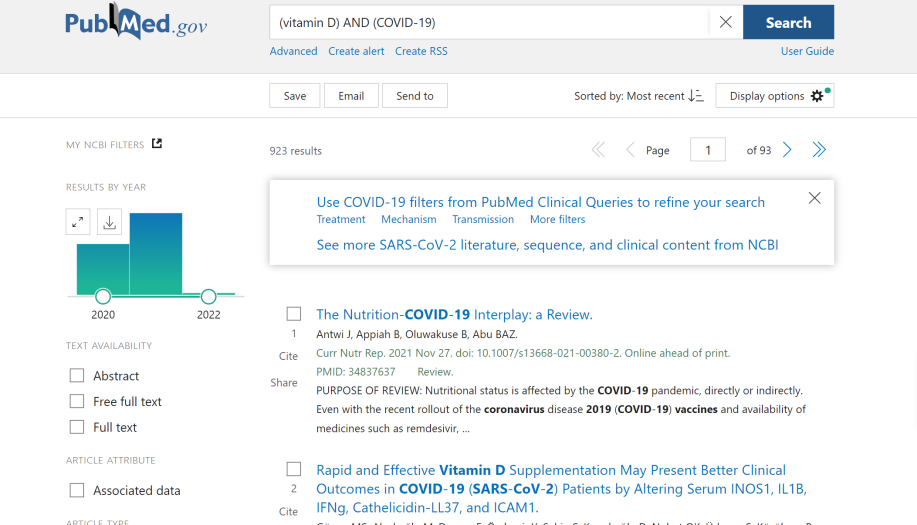Screen dimensions: 917x525
Task: Clear the search query with the X icon
Action: pyautogui.click(x=725, y=22)
